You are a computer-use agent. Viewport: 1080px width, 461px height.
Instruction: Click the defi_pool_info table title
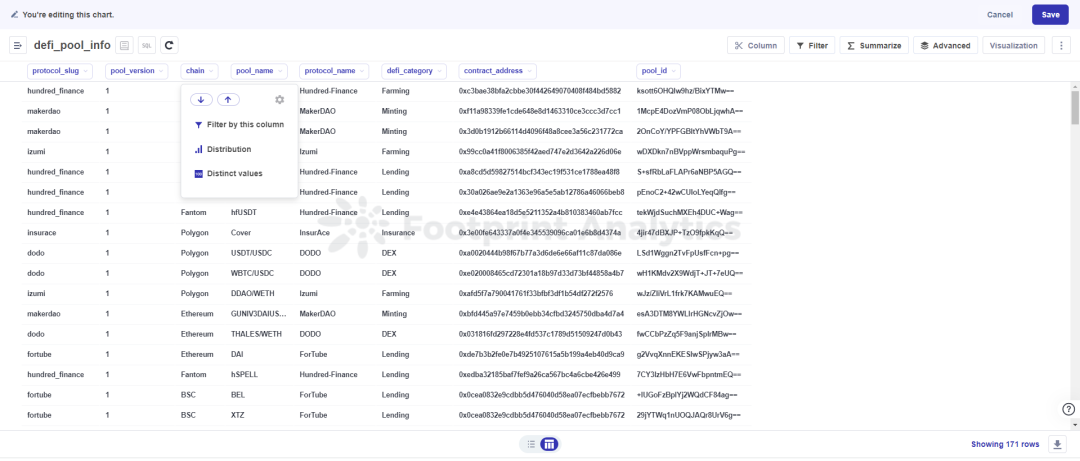point(72,45)
